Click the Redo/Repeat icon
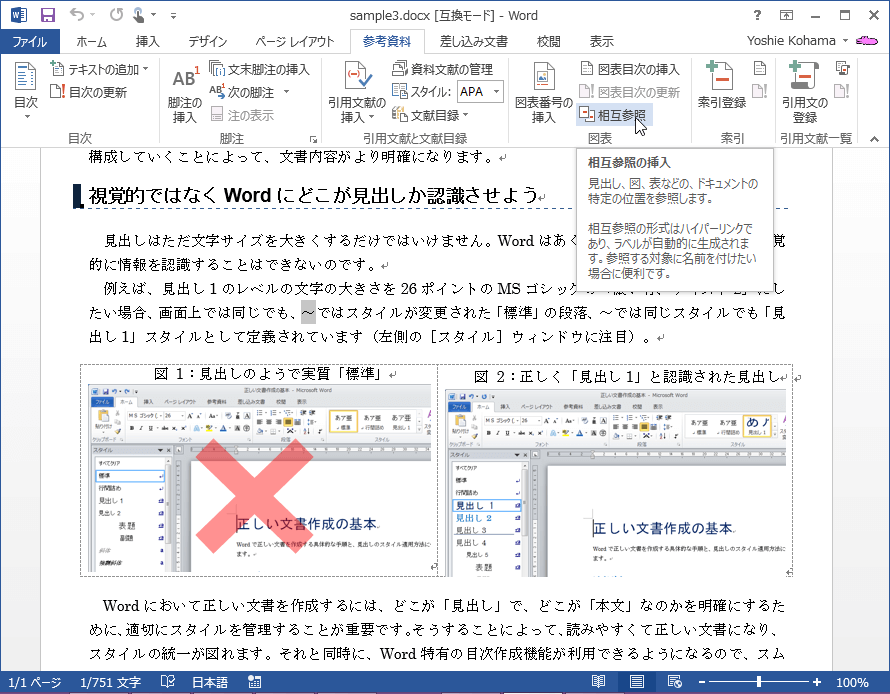This screenshot has width=890, height=694. [116, 15]
